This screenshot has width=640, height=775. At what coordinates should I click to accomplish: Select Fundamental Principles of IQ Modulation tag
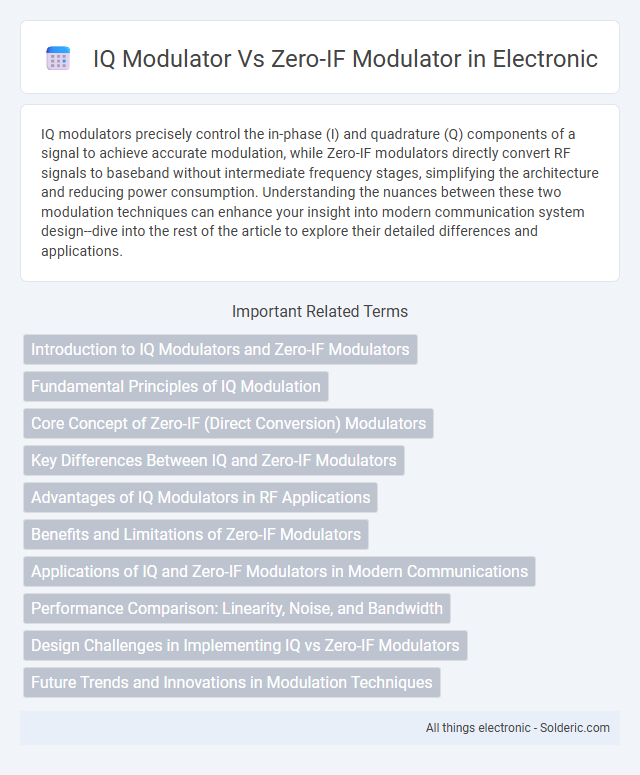[176, 387]
